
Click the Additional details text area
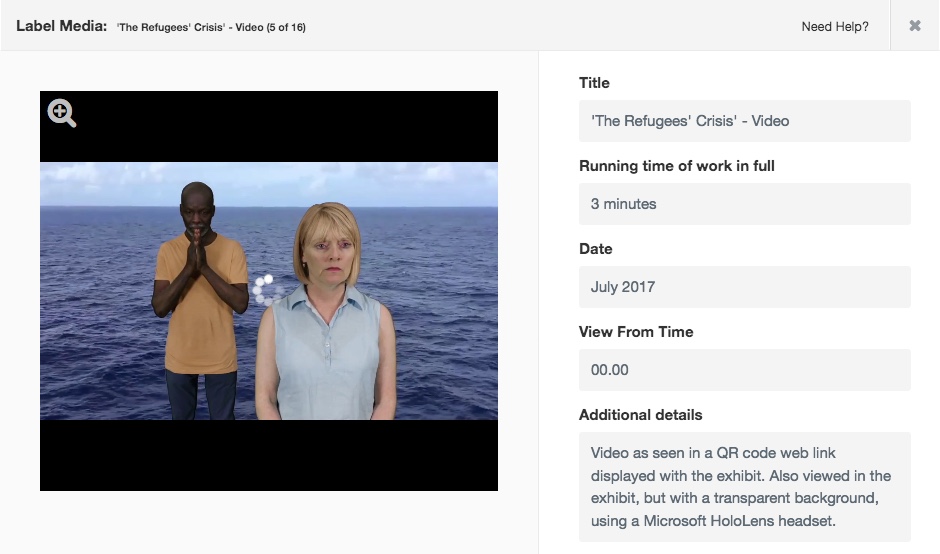pos(744,486)
